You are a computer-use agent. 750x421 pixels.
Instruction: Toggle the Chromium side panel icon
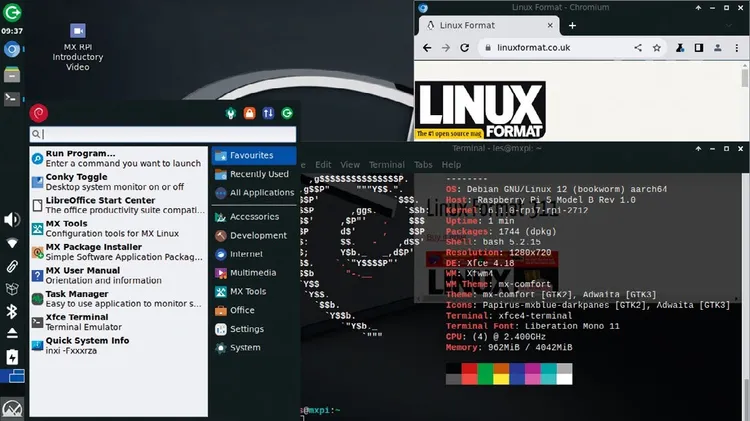pyautogui.click(x=699, y=48)
